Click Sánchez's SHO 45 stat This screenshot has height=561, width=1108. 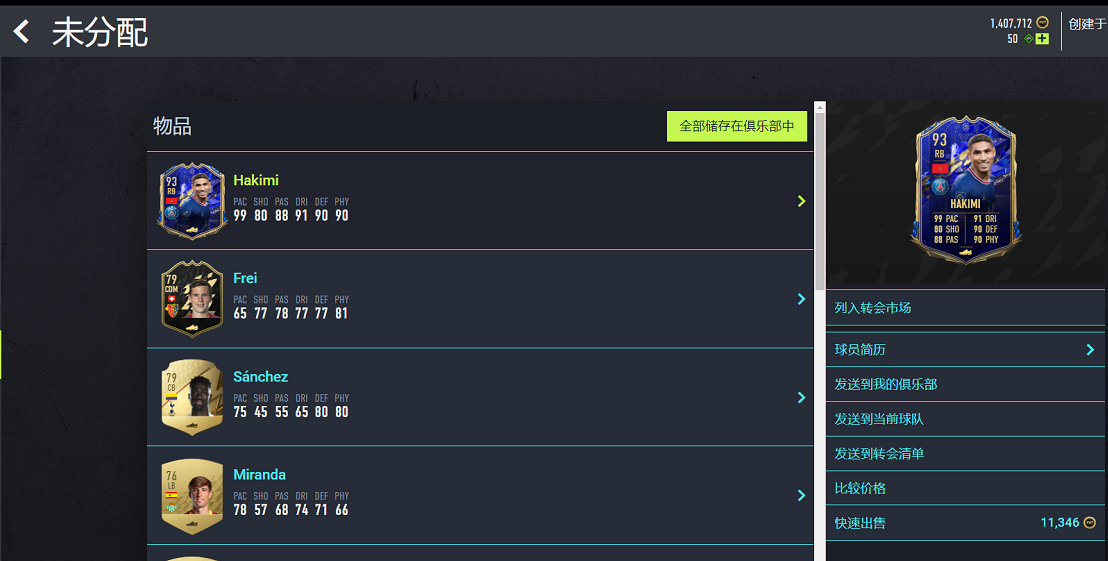pyautogui.click(x=261, y=405)
